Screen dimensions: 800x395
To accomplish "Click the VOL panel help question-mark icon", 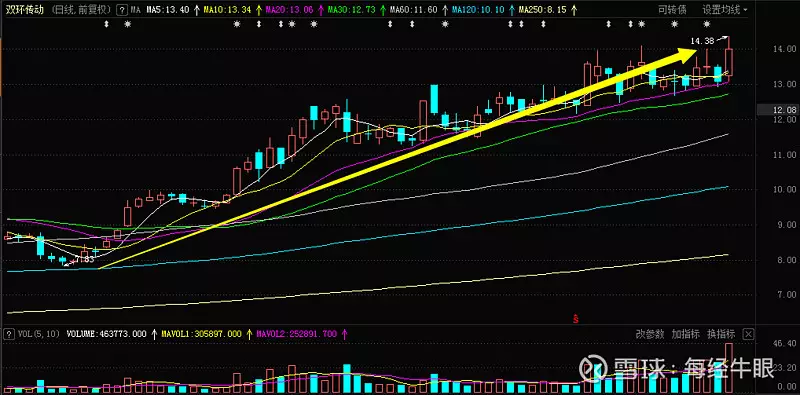I will click(9, 335).
